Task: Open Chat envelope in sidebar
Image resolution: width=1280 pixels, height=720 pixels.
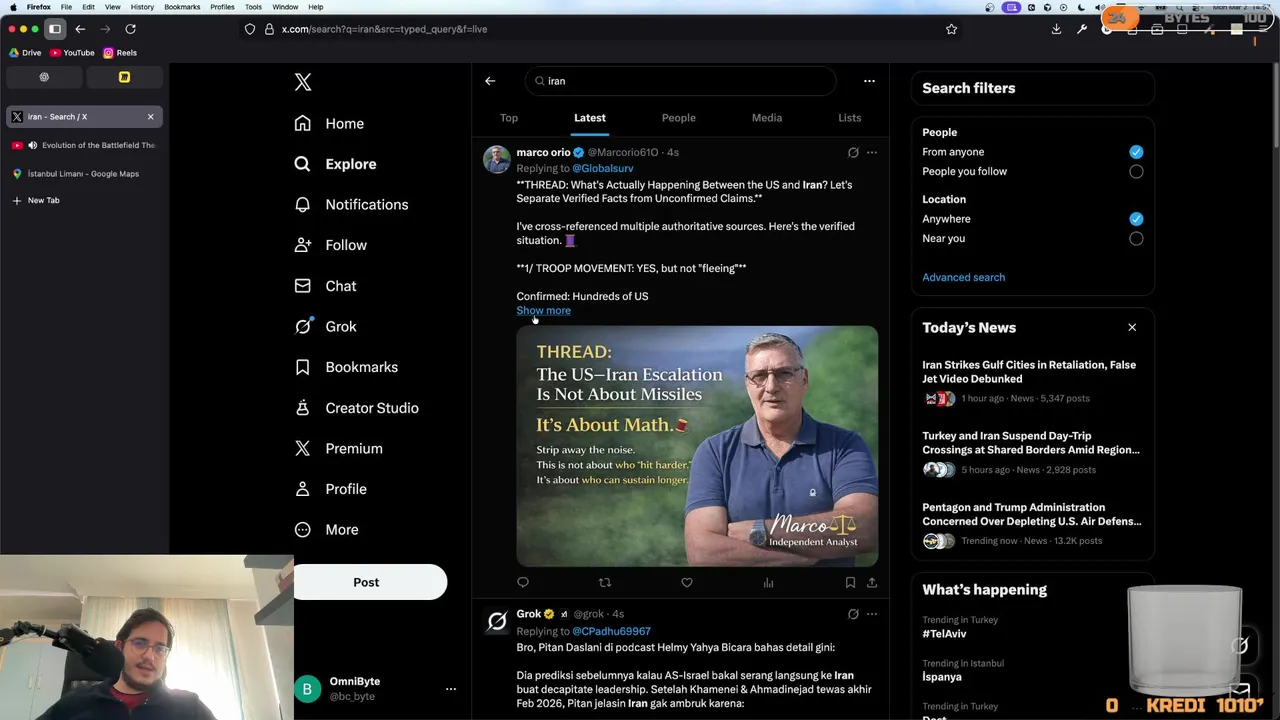Action: (x=326, y=286)
